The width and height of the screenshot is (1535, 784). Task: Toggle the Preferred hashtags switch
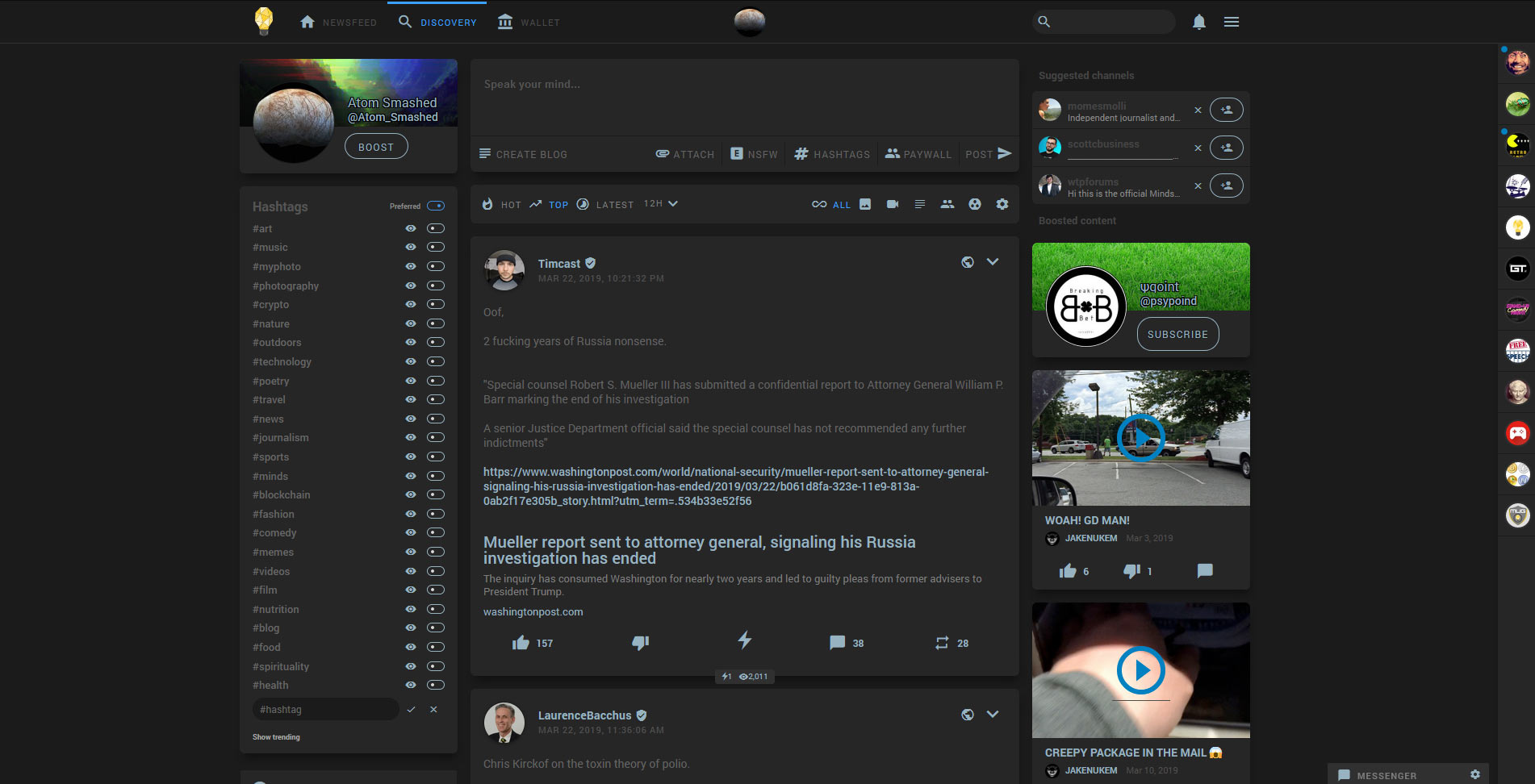tap(435, 206)
